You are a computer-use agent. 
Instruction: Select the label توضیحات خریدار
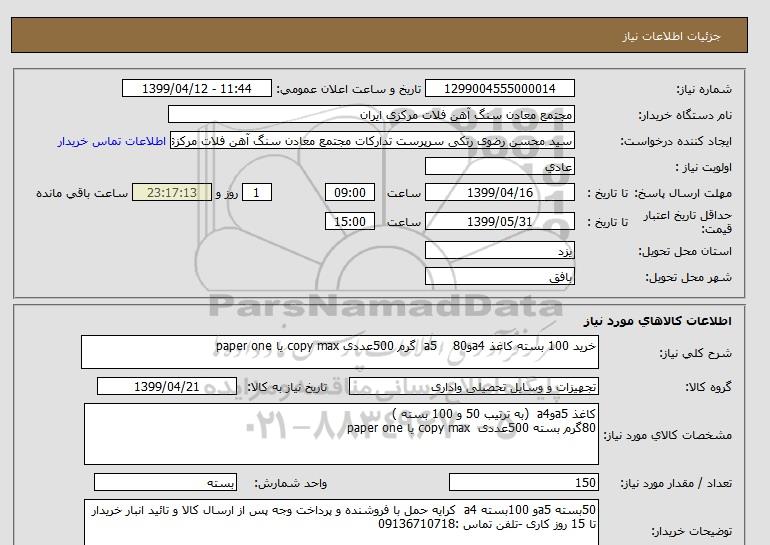coord(691,531)
